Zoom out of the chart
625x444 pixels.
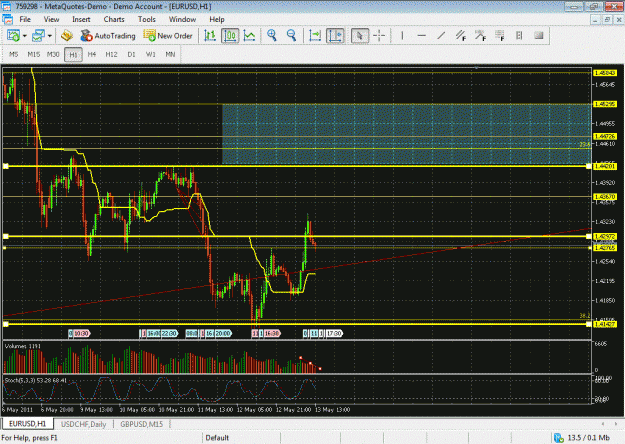coord(291,36)
